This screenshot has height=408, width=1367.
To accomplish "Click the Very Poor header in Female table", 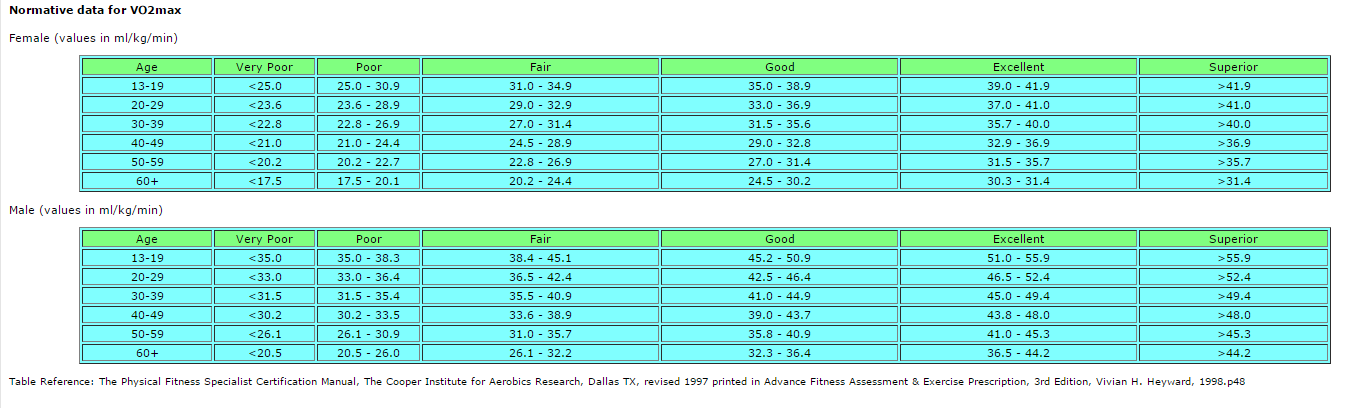I will pos(265,67).
